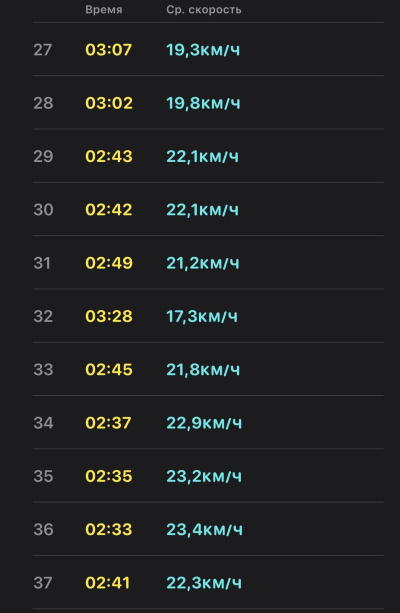Image resolution: width=400 pixels, height=613 pixels.
Task: Select the 23,4км/ч fastest speed
Action: (x=204, y=530)
